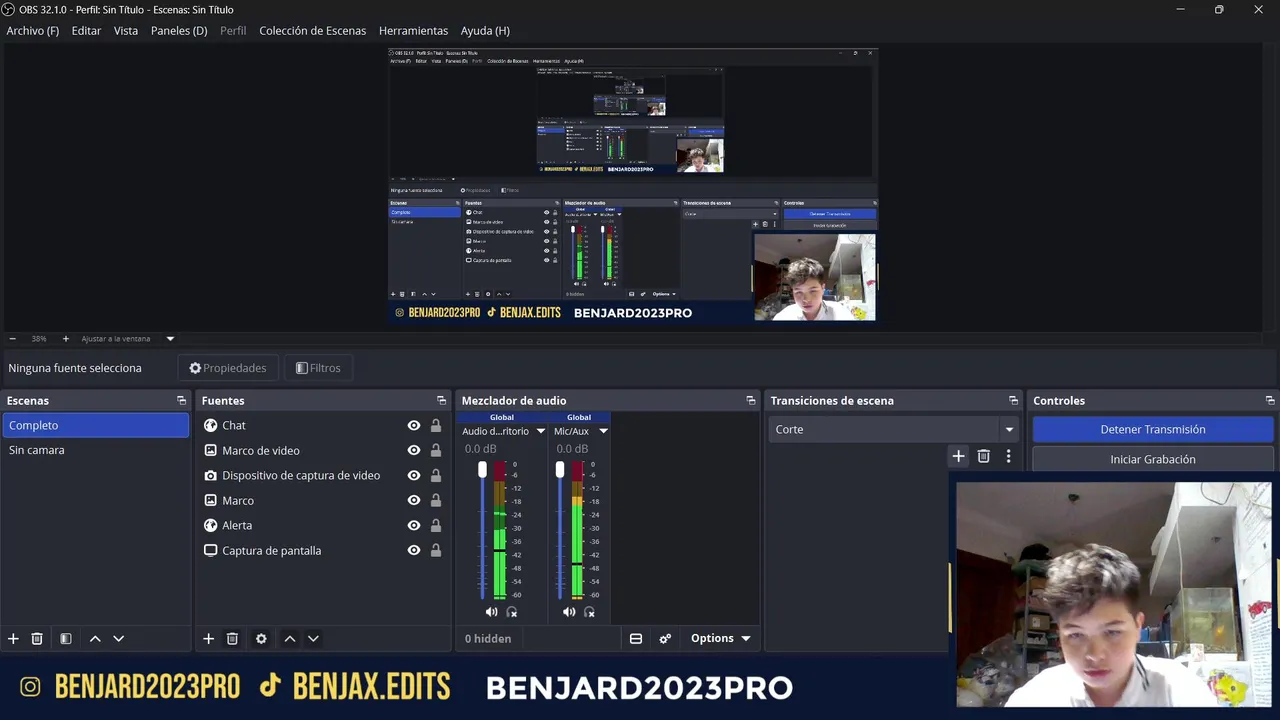The width and height of the screenshot is (1280, 720).
Task: Switch mixer layout icon beside 0 hidden
Action: tap(635, 638)
